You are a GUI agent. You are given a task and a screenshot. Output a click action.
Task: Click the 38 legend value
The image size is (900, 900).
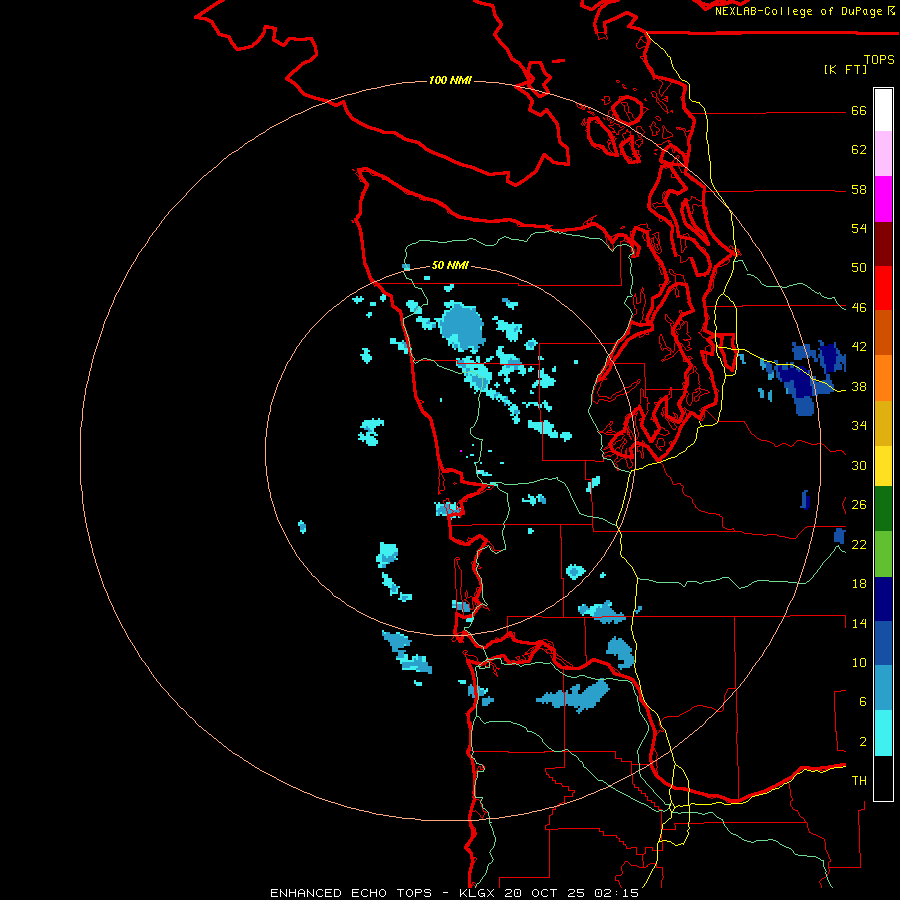859,387
